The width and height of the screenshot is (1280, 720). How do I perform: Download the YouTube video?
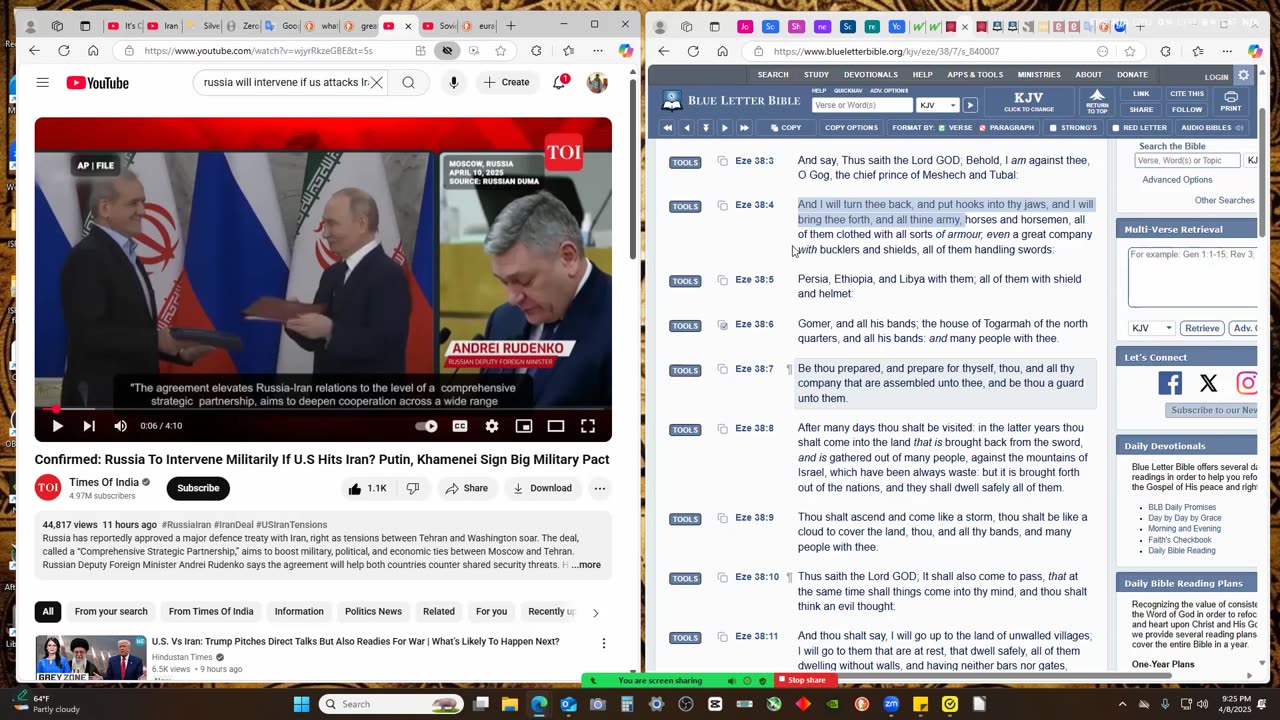pos(542,488)
